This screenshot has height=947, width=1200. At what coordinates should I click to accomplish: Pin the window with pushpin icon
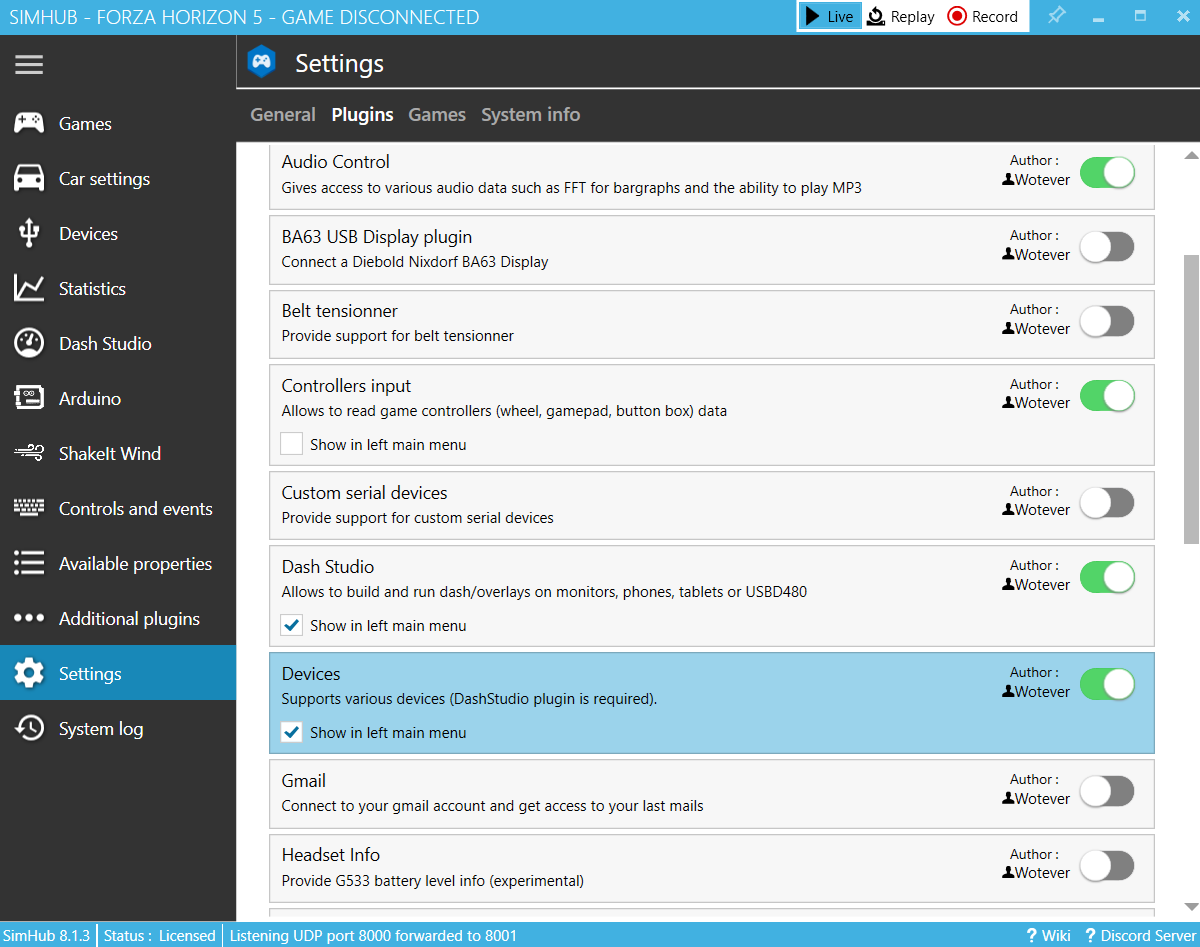pos(1056,16)
